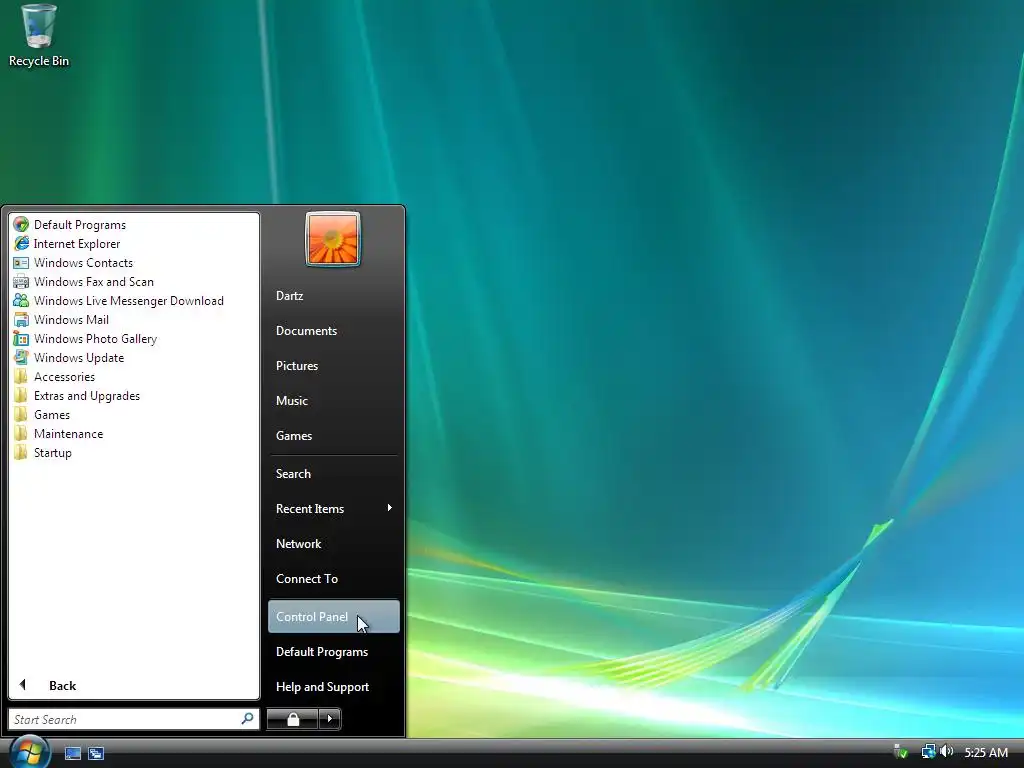This screenshot has width=1024, height=768.
Task: Click the green check tray icon
Action: [x=901, y=752]
